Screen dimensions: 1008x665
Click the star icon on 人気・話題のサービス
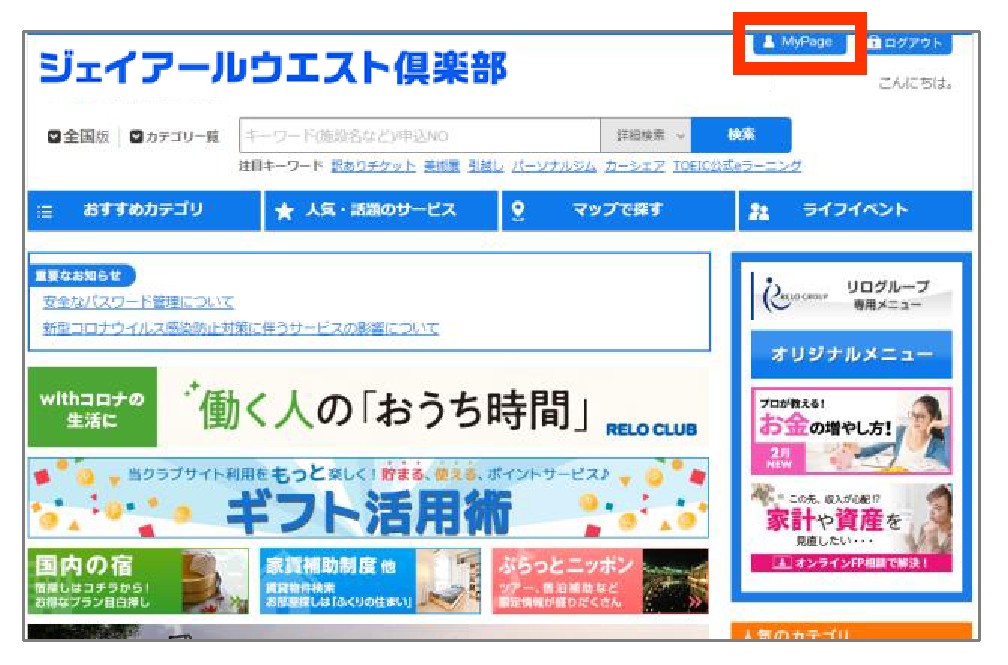click(x=284, y=211)
